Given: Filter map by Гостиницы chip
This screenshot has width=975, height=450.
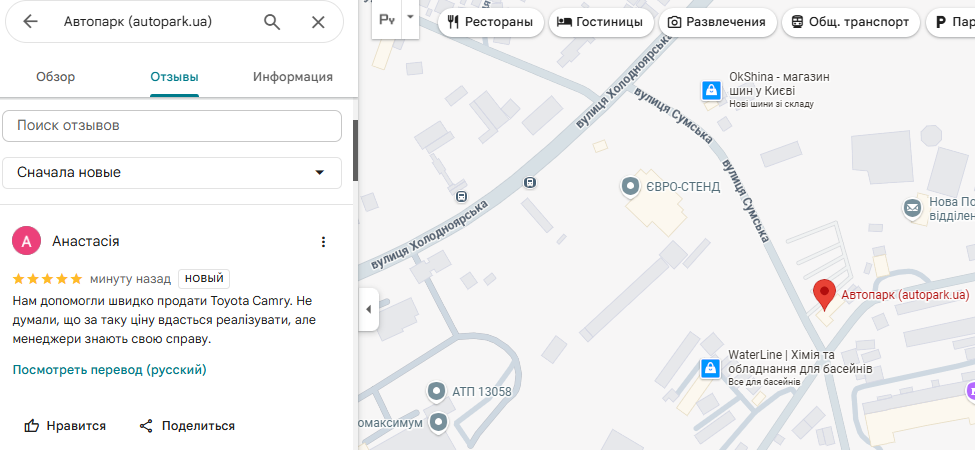Looking at the screenshot, I should click(x=601, y=22).
